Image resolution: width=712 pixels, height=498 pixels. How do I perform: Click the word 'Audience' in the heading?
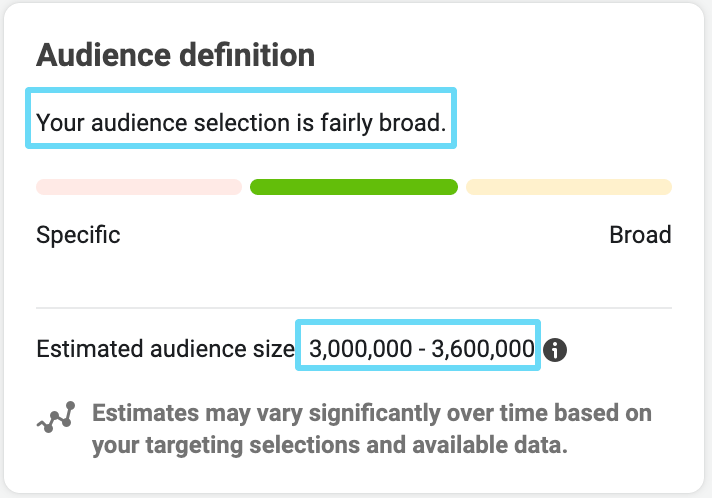click(x=104, y=55)
